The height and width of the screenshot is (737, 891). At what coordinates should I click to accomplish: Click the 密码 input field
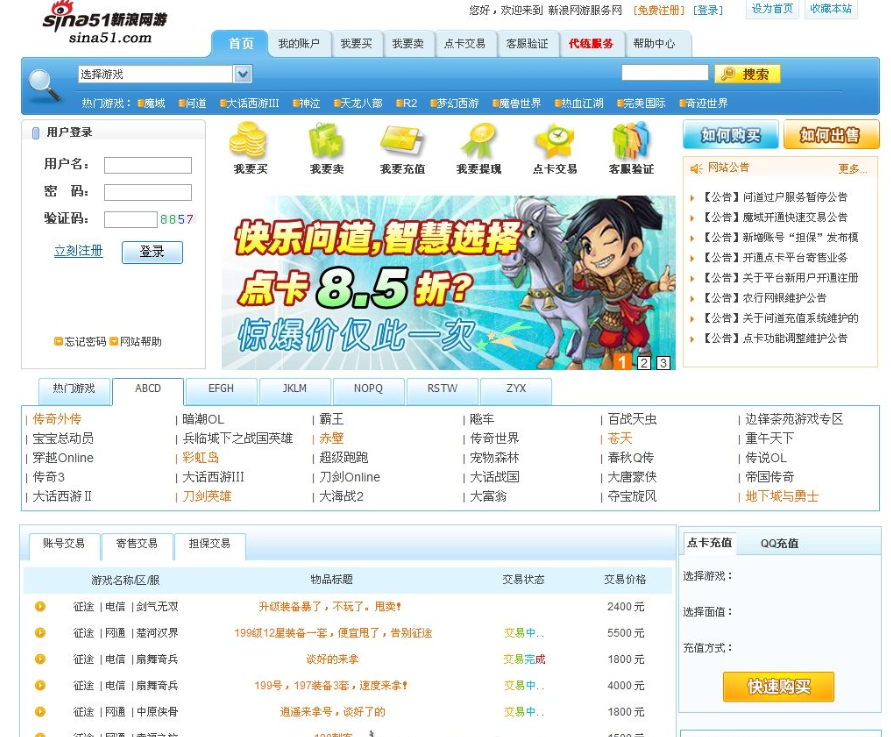coord(148,192)
